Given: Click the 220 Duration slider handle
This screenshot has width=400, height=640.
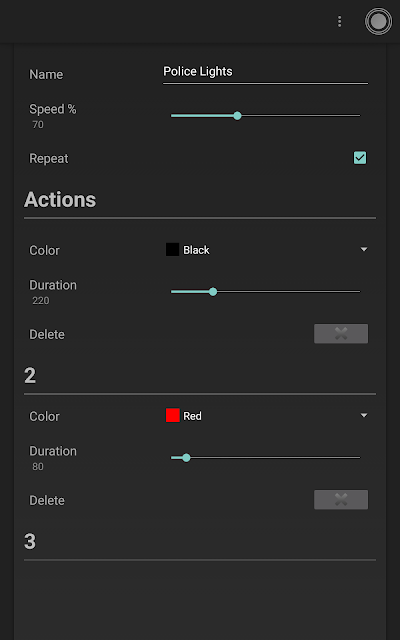Looking at the screenshot, I should [213, 291].
